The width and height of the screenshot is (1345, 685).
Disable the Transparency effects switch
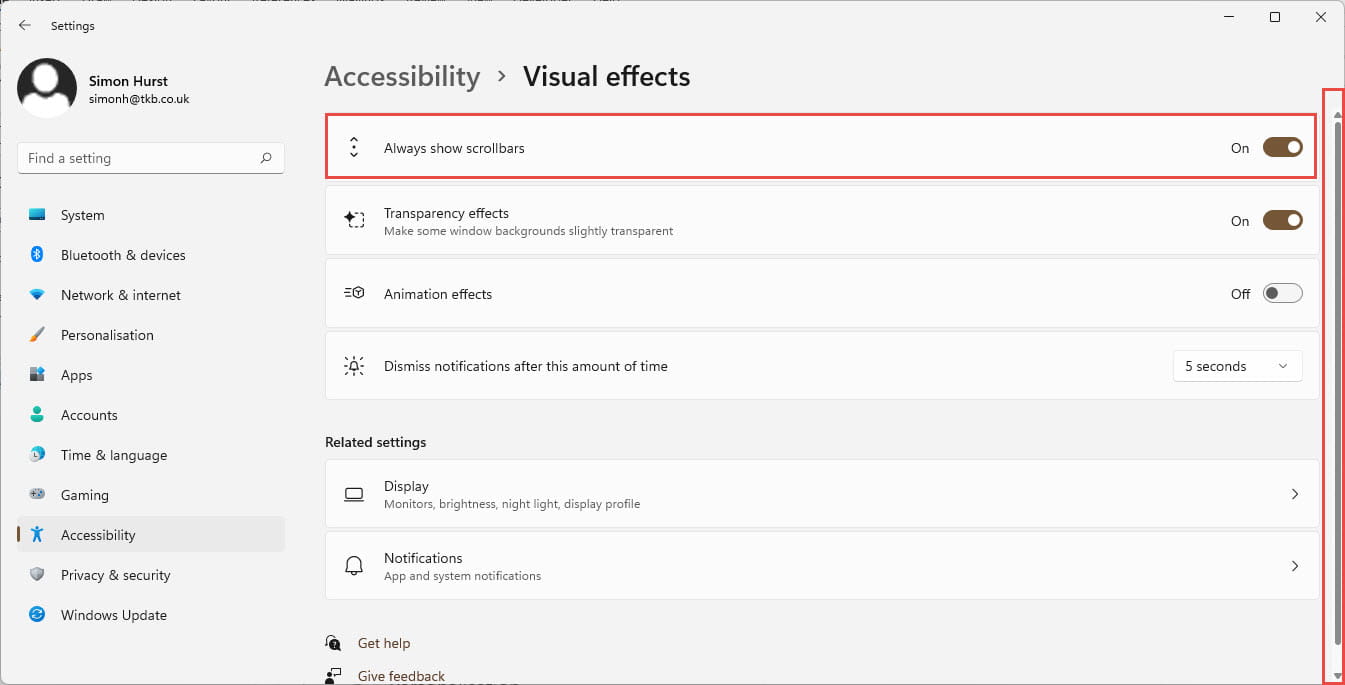1282,221
